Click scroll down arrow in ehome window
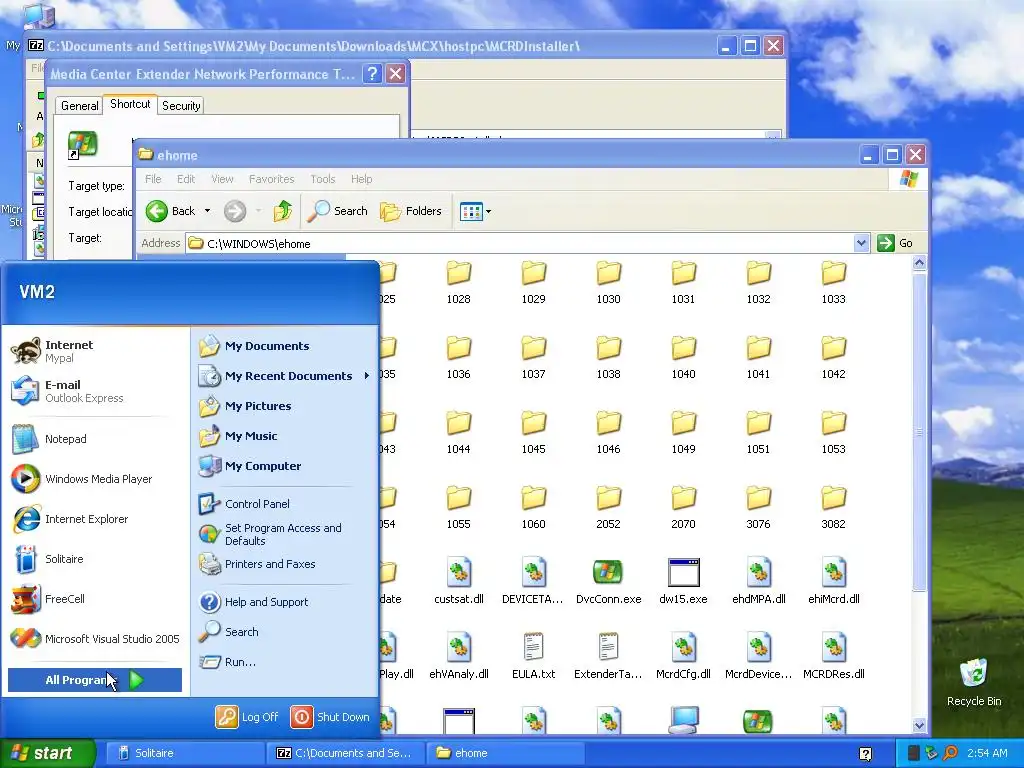 pyautogui.click(x=919, y=724)
